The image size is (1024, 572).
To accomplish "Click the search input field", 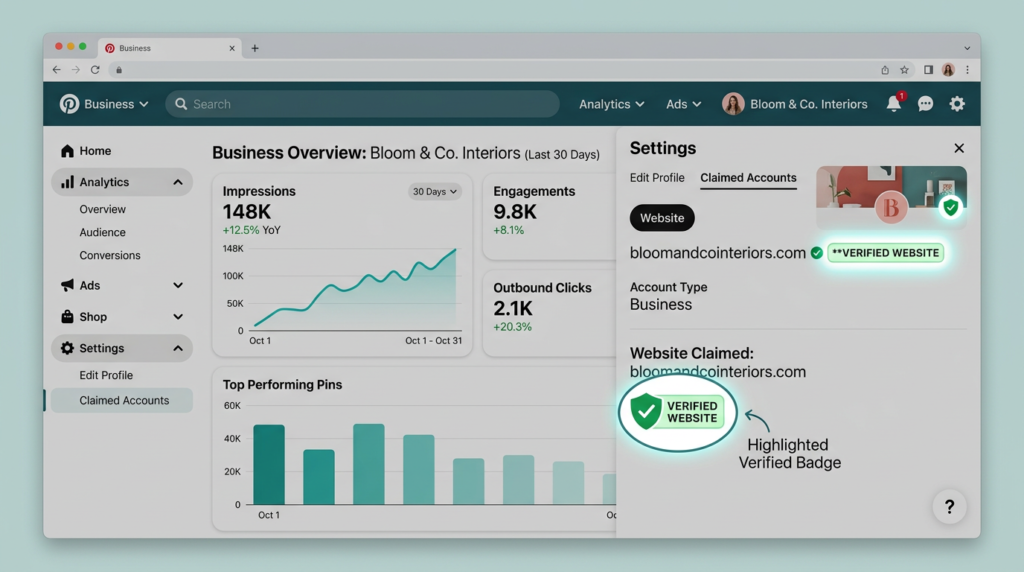I will pos(362,104).
